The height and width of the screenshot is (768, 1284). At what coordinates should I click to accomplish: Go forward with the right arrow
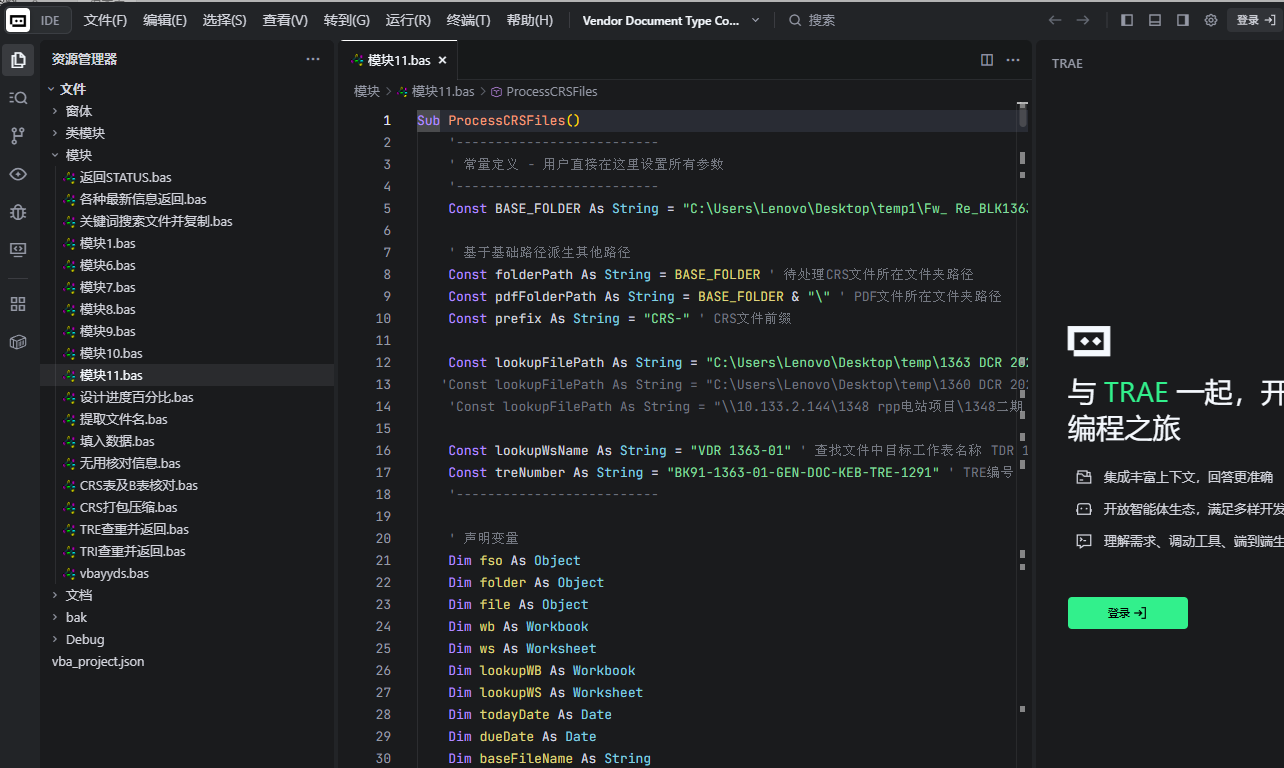point(1083,20)
